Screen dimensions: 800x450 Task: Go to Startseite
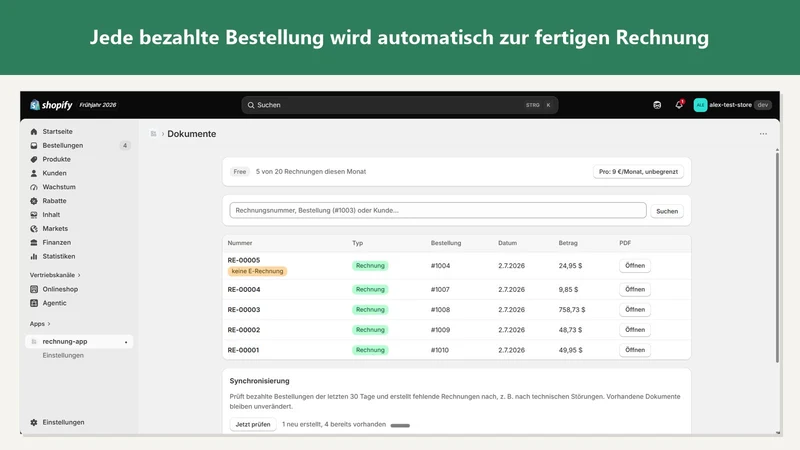pyautogui.click(x=57, y=132)
